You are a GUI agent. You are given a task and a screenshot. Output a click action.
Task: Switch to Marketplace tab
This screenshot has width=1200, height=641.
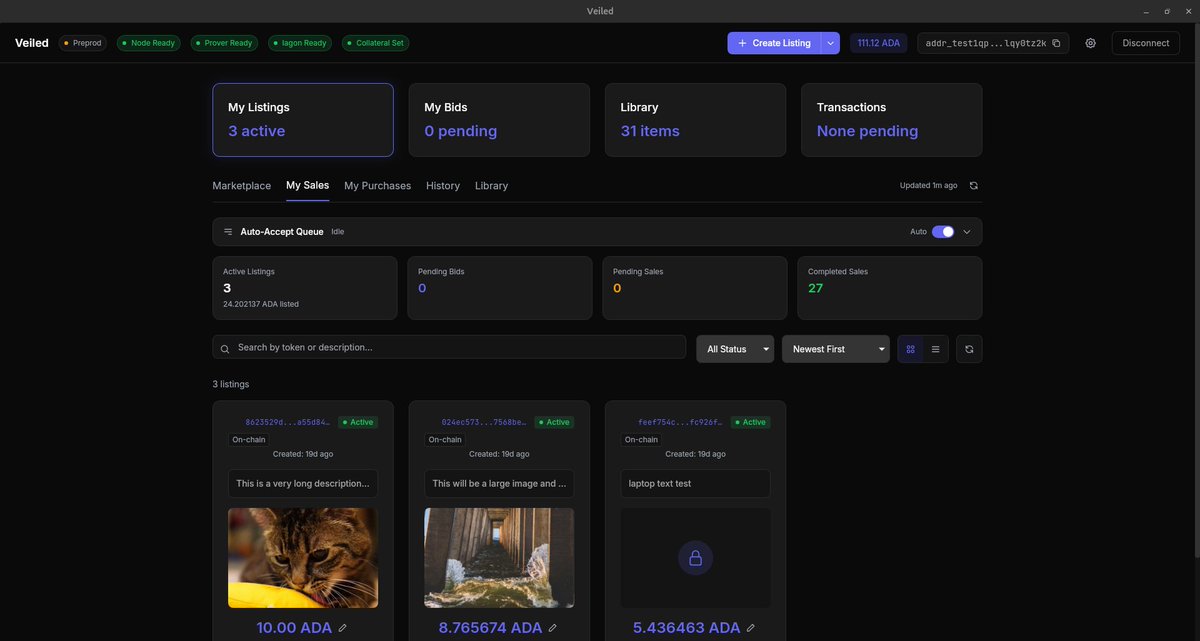pyautogui.click(x=242, y=186)
